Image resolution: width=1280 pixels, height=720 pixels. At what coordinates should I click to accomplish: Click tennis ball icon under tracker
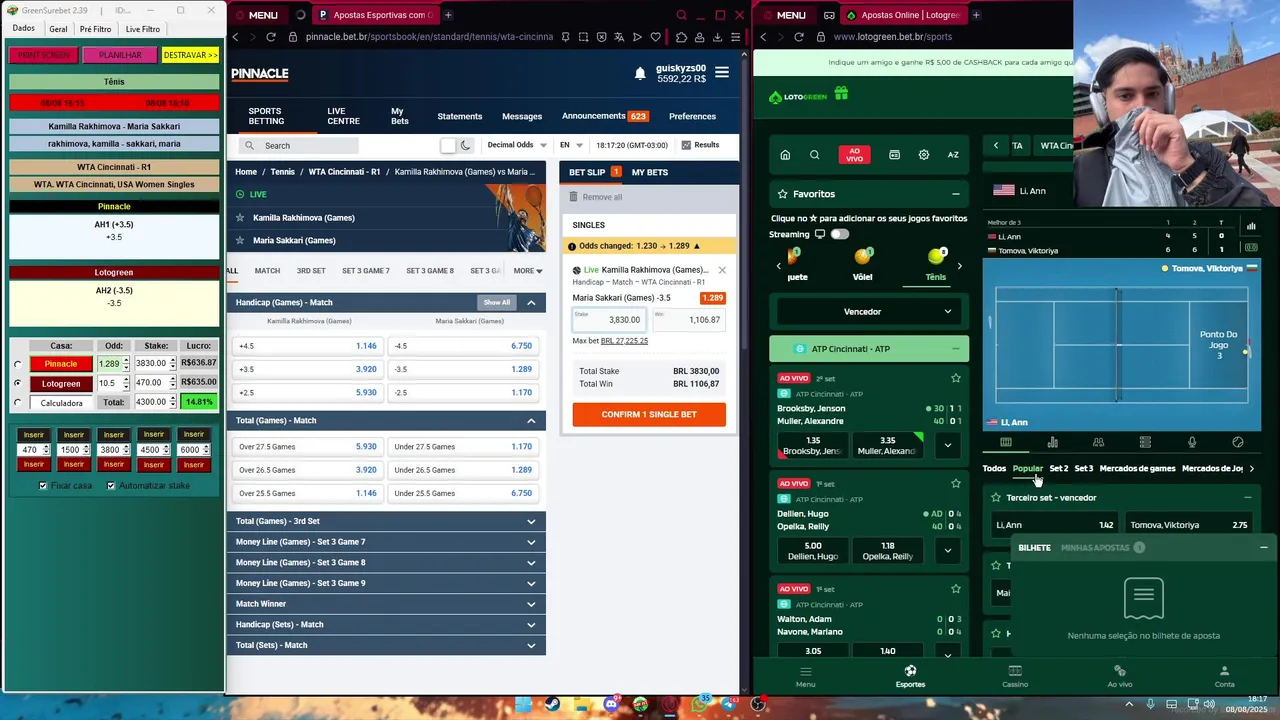pos(1238,442)
